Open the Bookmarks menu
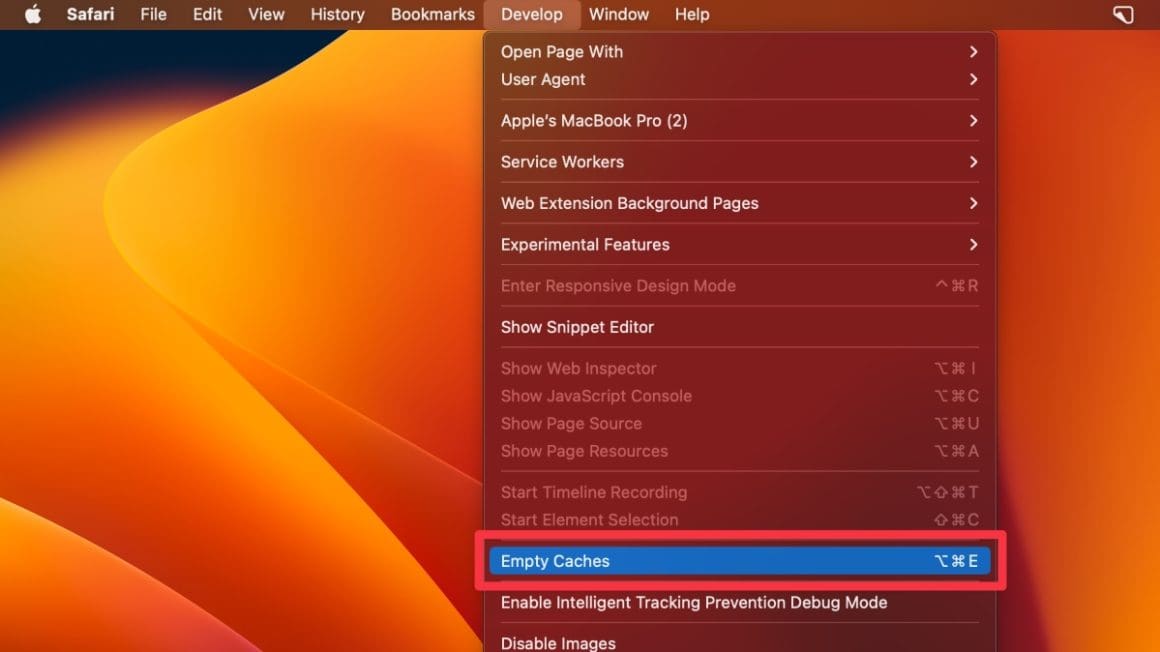This screenshot has height=652, width=1160. 432,14
